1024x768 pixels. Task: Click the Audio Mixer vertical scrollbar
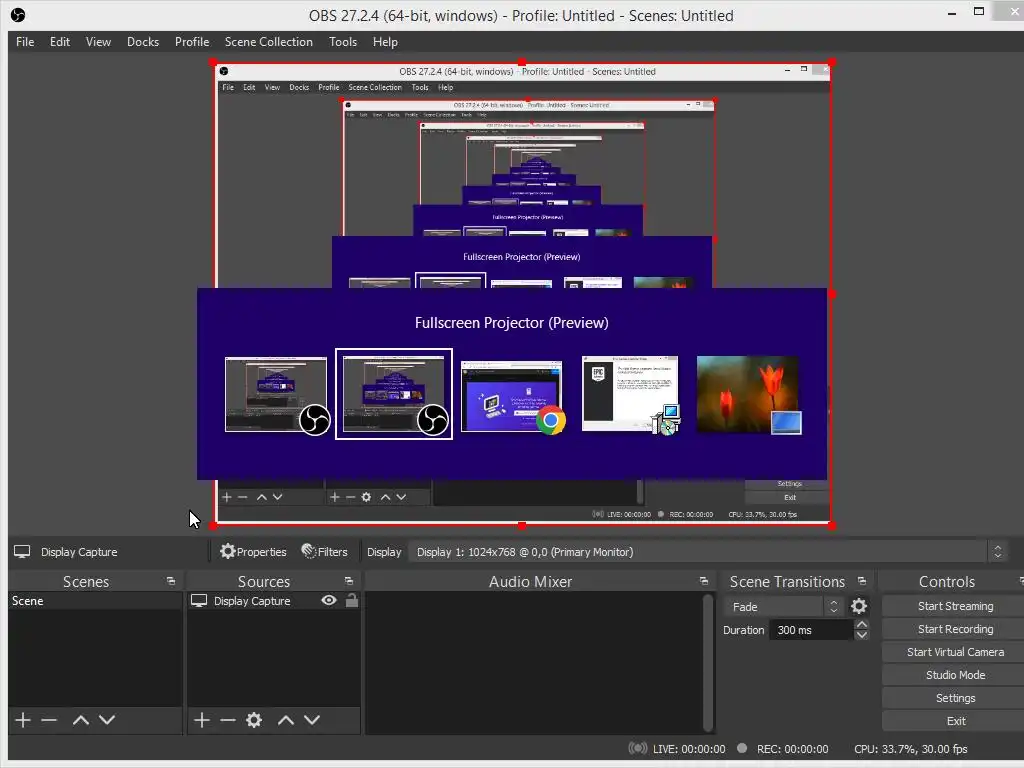[x=707, y=662]
